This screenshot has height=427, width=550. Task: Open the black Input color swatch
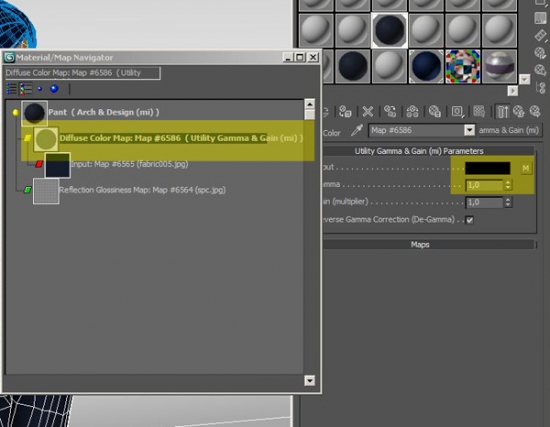coord(488,168)
